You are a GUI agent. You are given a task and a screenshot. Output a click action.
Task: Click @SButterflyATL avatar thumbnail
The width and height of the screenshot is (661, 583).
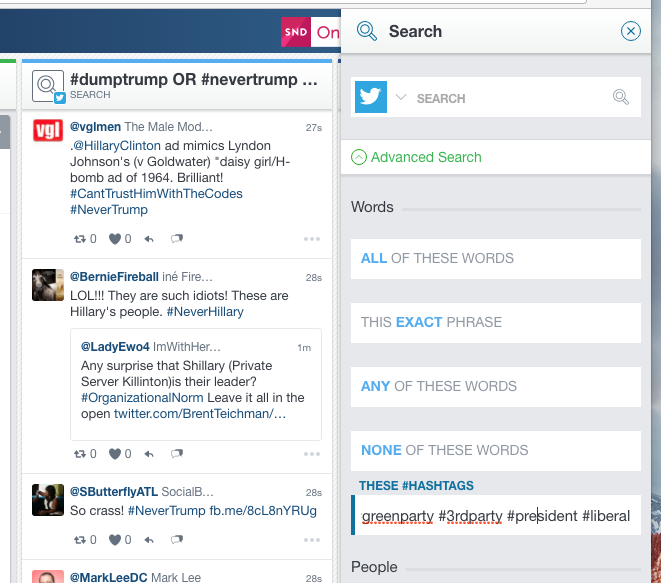coord(48,500)
